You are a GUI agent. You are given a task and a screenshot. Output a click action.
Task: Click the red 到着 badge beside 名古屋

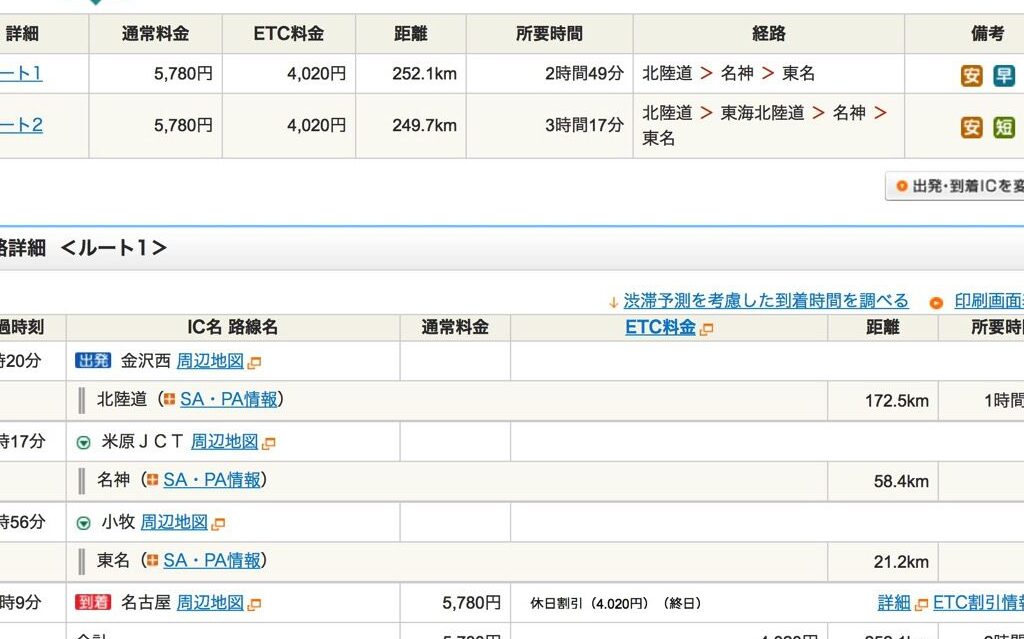click(93, 603)
